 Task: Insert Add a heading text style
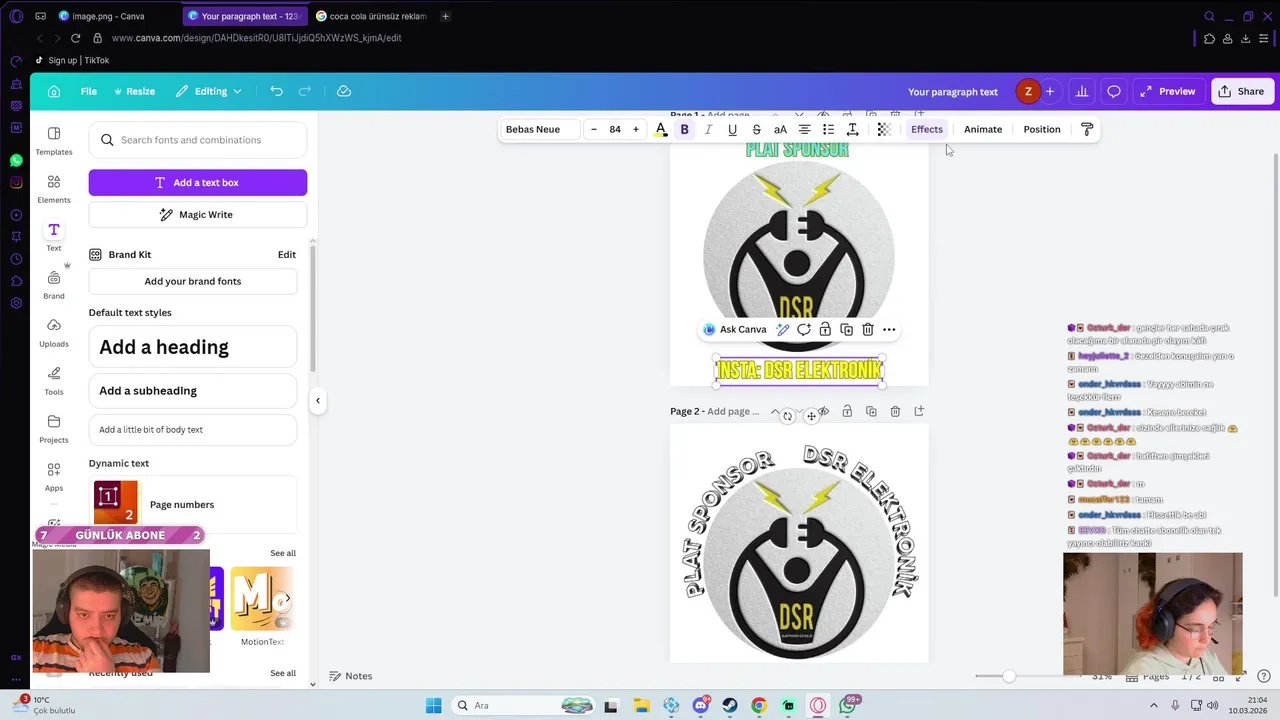tap(193, 347)
